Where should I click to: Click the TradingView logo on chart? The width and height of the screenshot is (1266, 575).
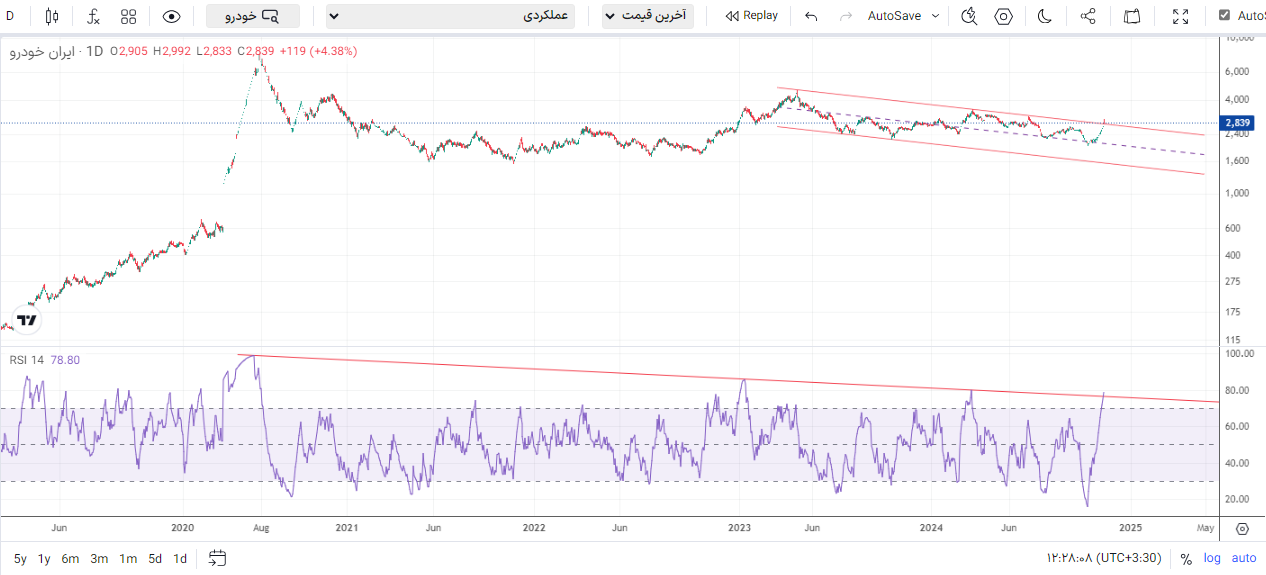pos(28,320)
